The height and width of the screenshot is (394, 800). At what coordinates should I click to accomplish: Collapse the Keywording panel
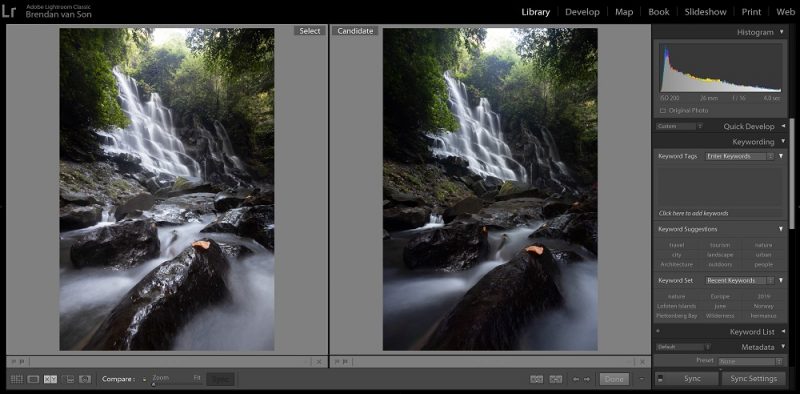[x=782, y=142]
